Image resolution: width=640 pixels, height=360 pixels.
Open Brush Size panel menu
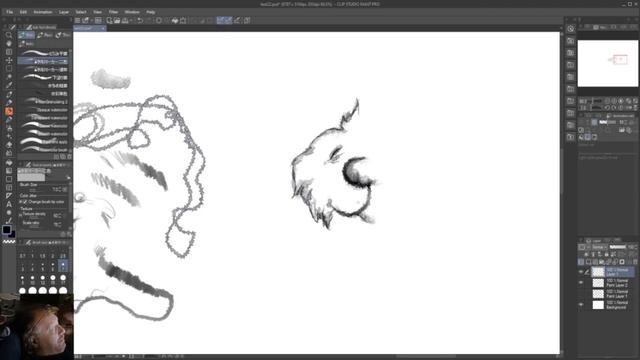(21, 242)
